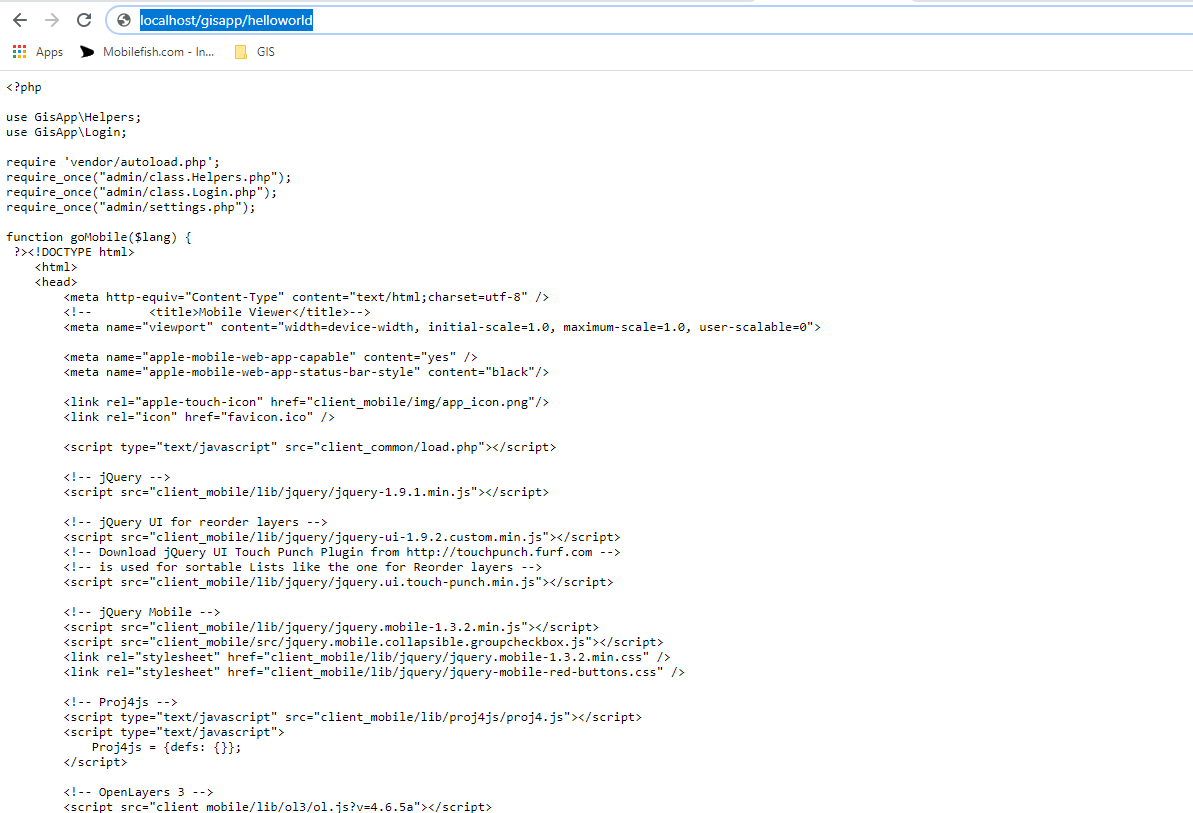
Task: Click the site information globe icon
Action: (122, 19)
